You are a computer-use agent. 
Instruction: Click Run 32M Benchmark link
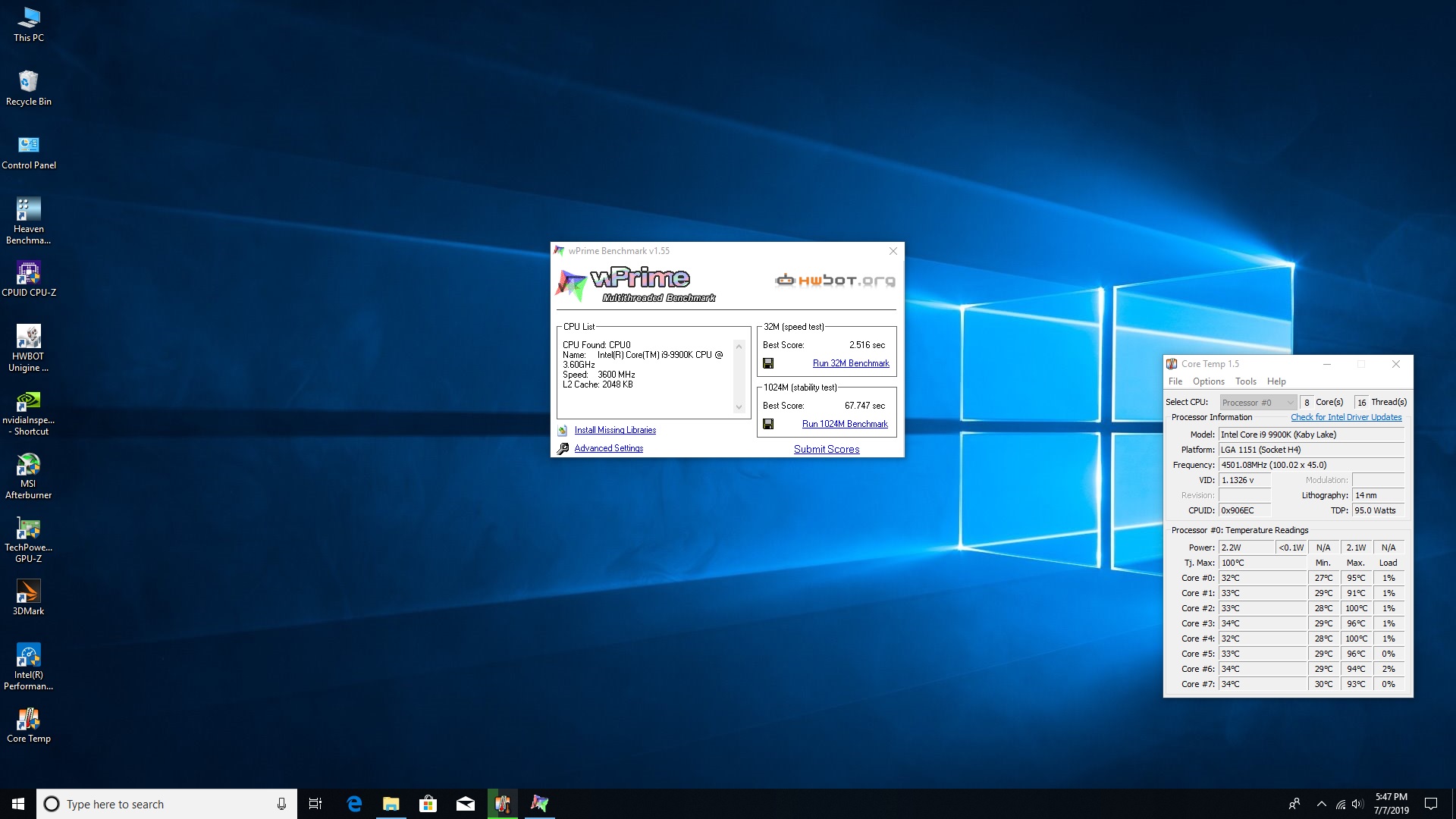[x=851, y=363]
